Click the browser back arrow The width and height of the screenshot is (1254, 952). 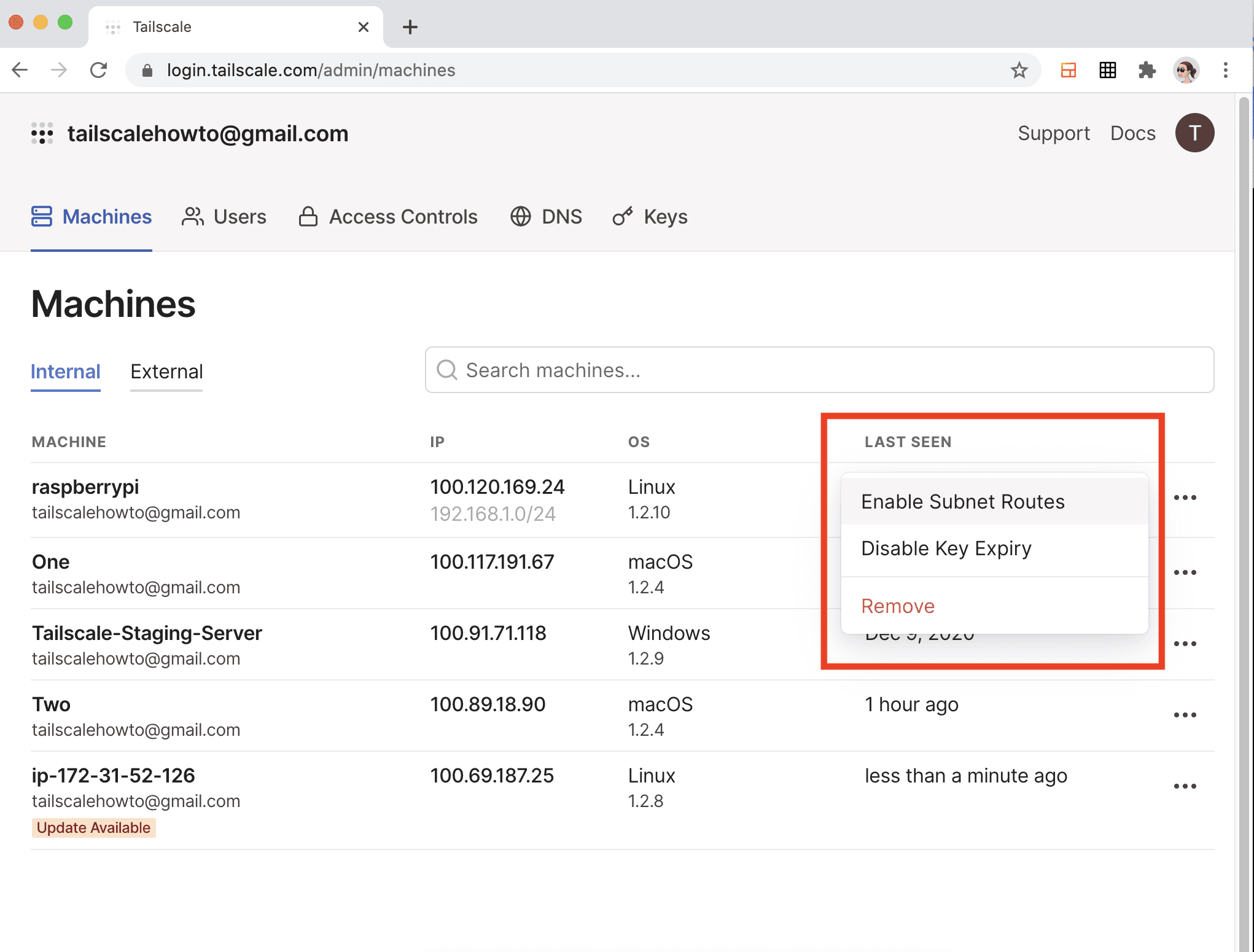[x=20, y=70]
